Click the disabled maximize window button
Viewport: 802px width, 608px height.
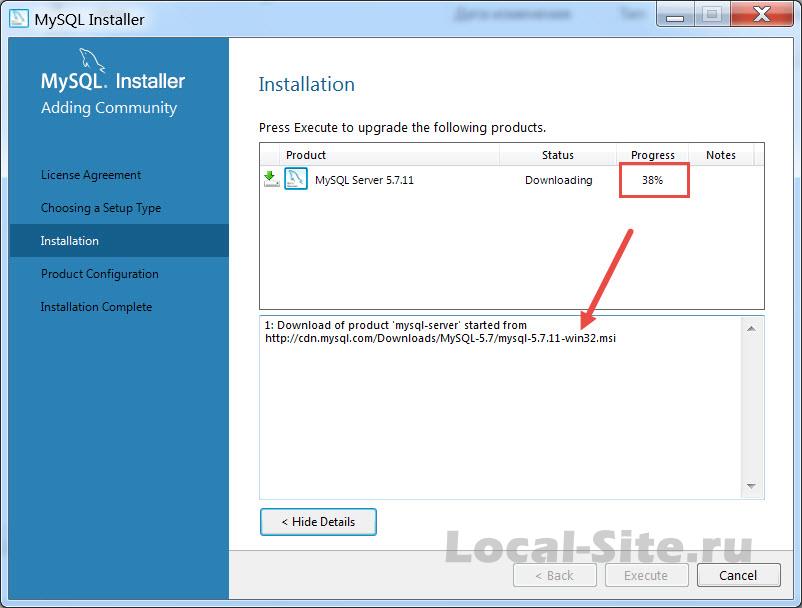(712, 14)
